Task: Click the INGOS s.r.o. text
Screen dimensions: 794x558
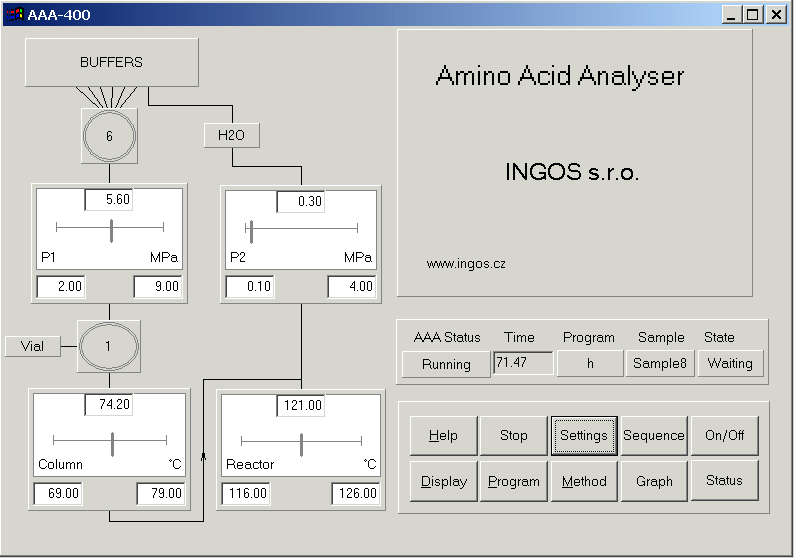Action: click(572, 172)
